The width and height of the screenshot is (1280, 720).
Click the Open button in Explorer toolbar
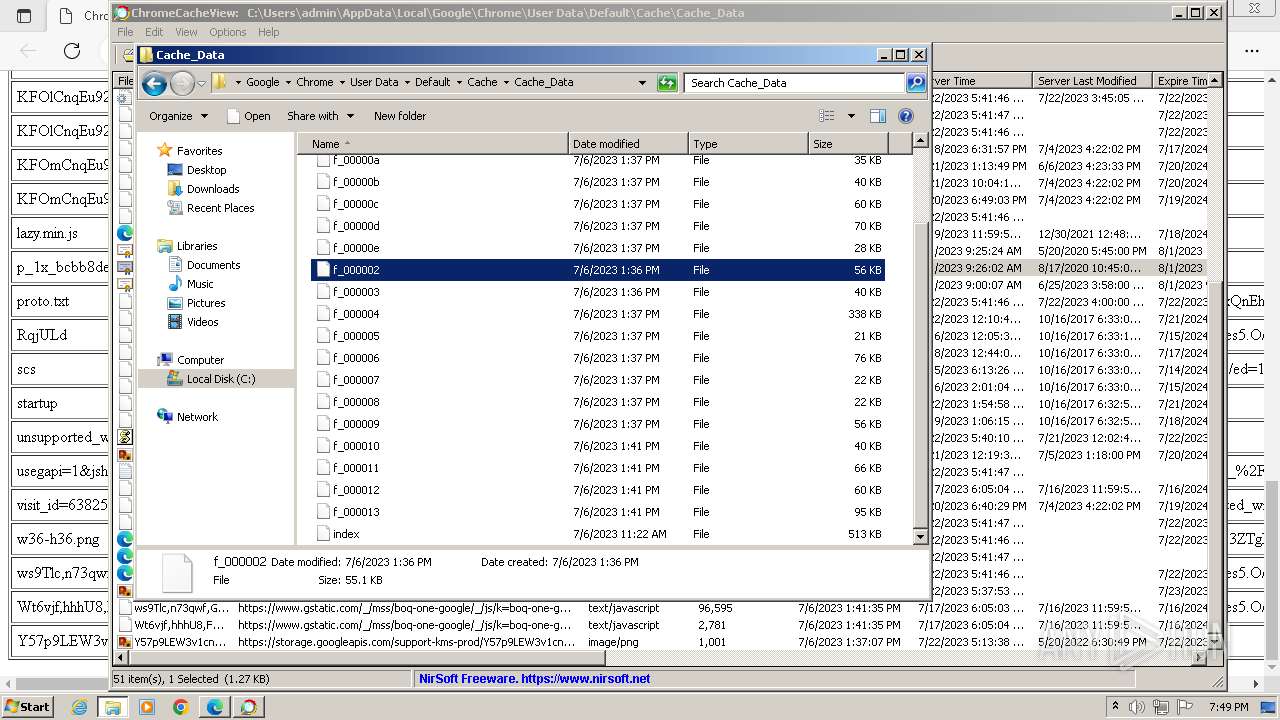[x=249, y=116]
